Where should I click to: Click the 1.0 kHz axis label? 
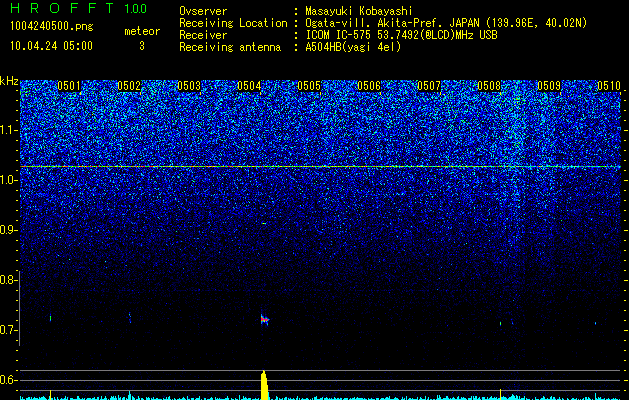point(7,180)
